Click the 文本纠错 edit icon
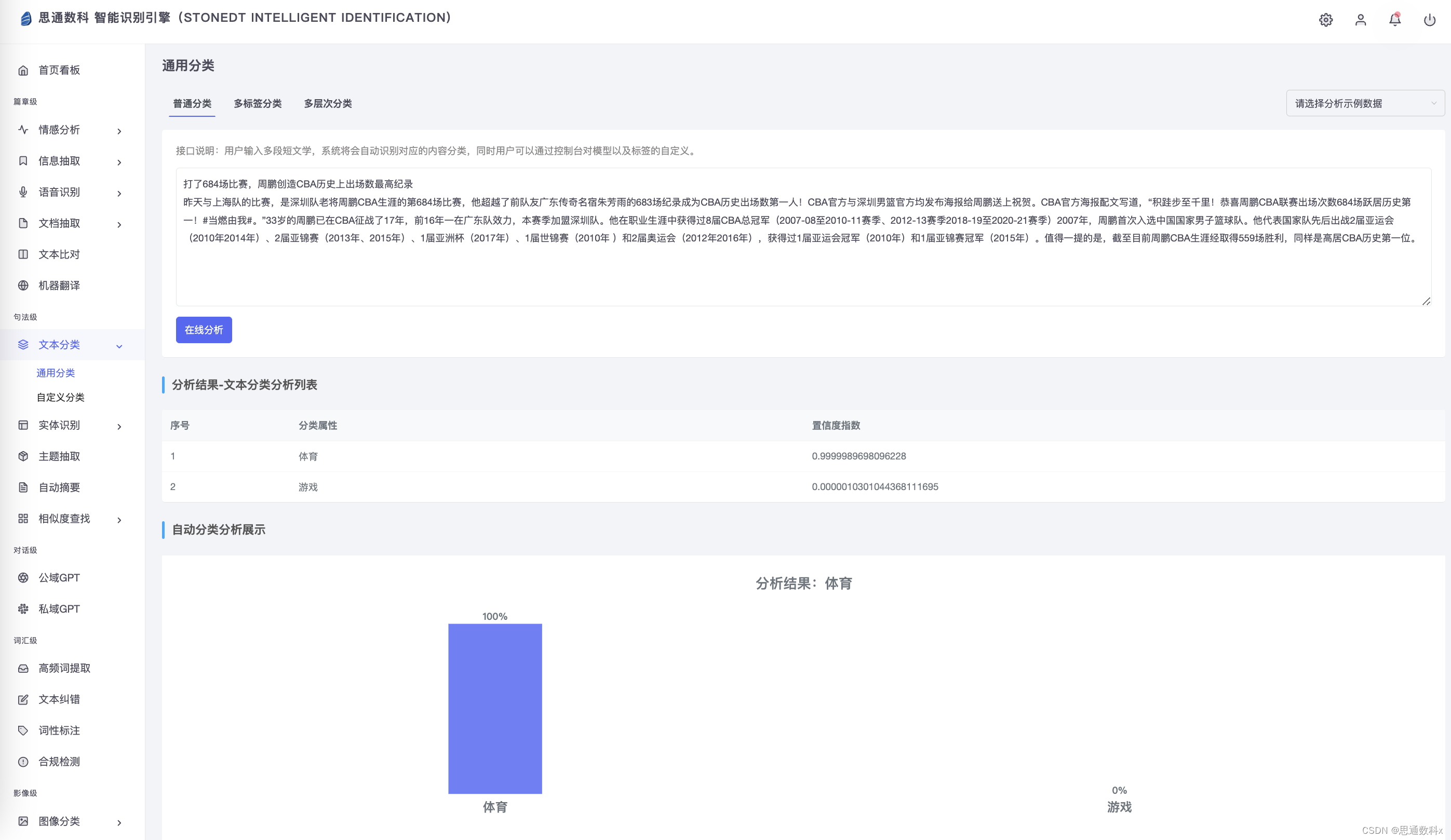The width and height of the screenshot is (1451, 840). click(x=23, y=699)
